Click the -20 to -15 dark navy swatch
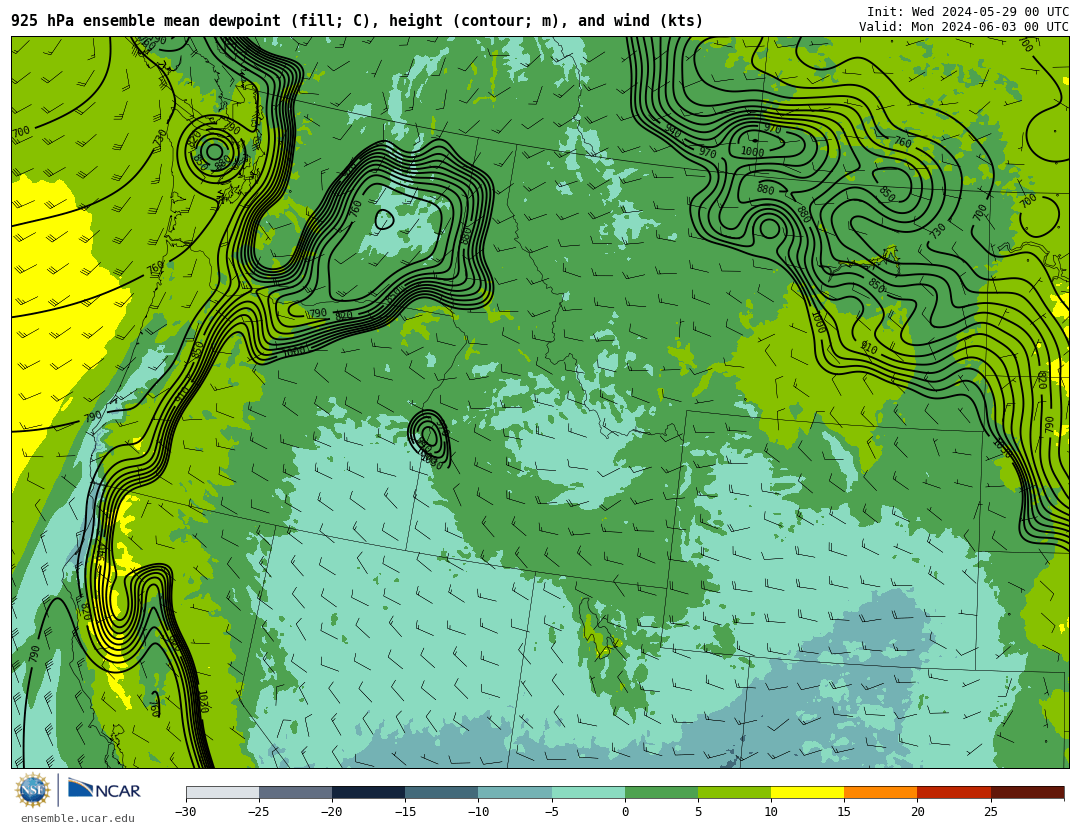 (368, 792)
